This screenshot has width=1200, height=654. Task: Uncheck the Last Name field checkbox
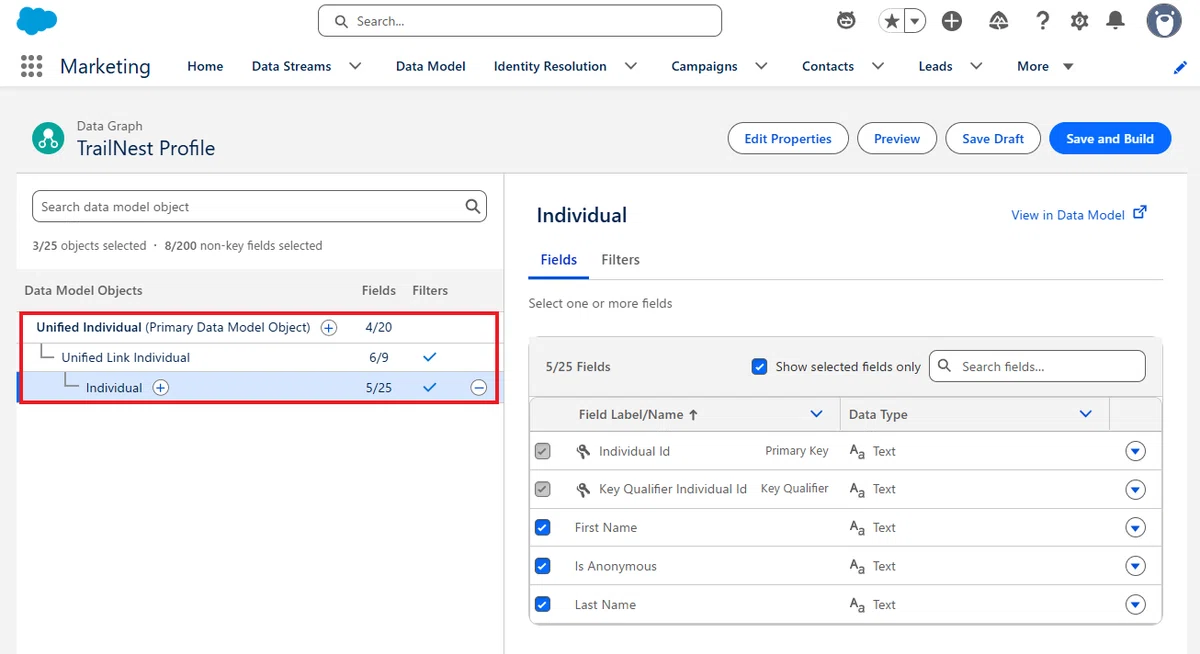pos(543,604)
